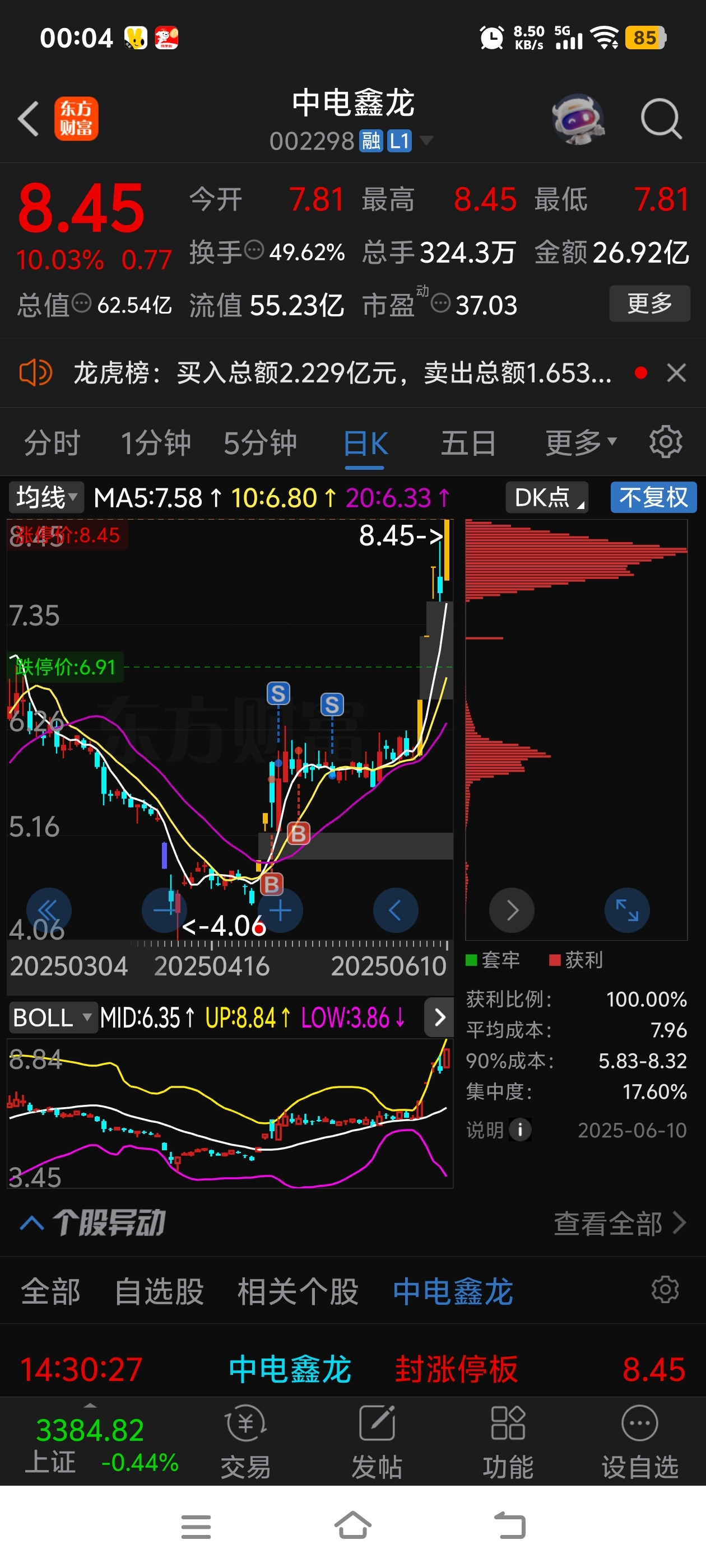Image resolution: width=706 pixels, height=1568 pixels.
Task: Open the 14:30:27 封涨停板 event row
Action: (352, 1370)
